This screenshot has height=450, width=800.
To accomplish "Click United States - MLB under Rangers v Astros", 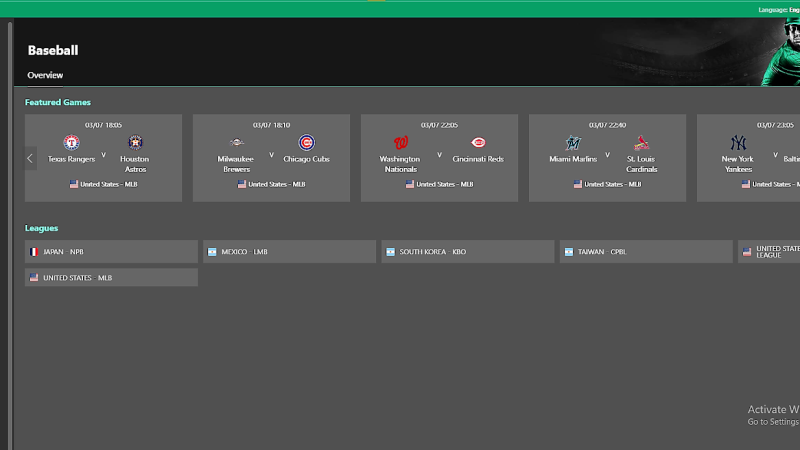I will pos(109,184).
